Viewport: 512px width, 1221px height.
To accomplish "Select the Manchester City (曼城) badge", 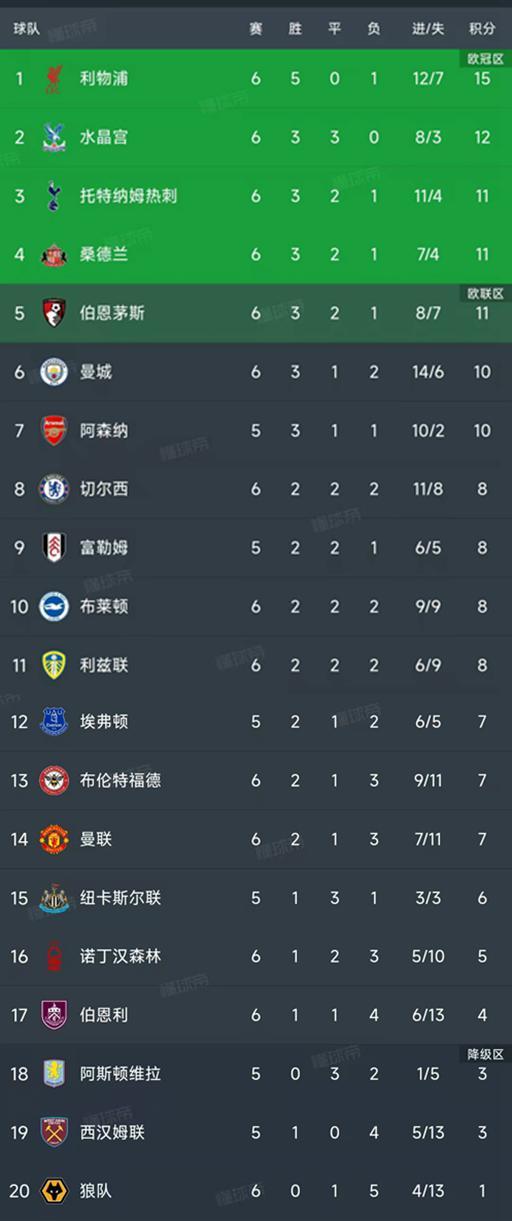I will point(53,372).
